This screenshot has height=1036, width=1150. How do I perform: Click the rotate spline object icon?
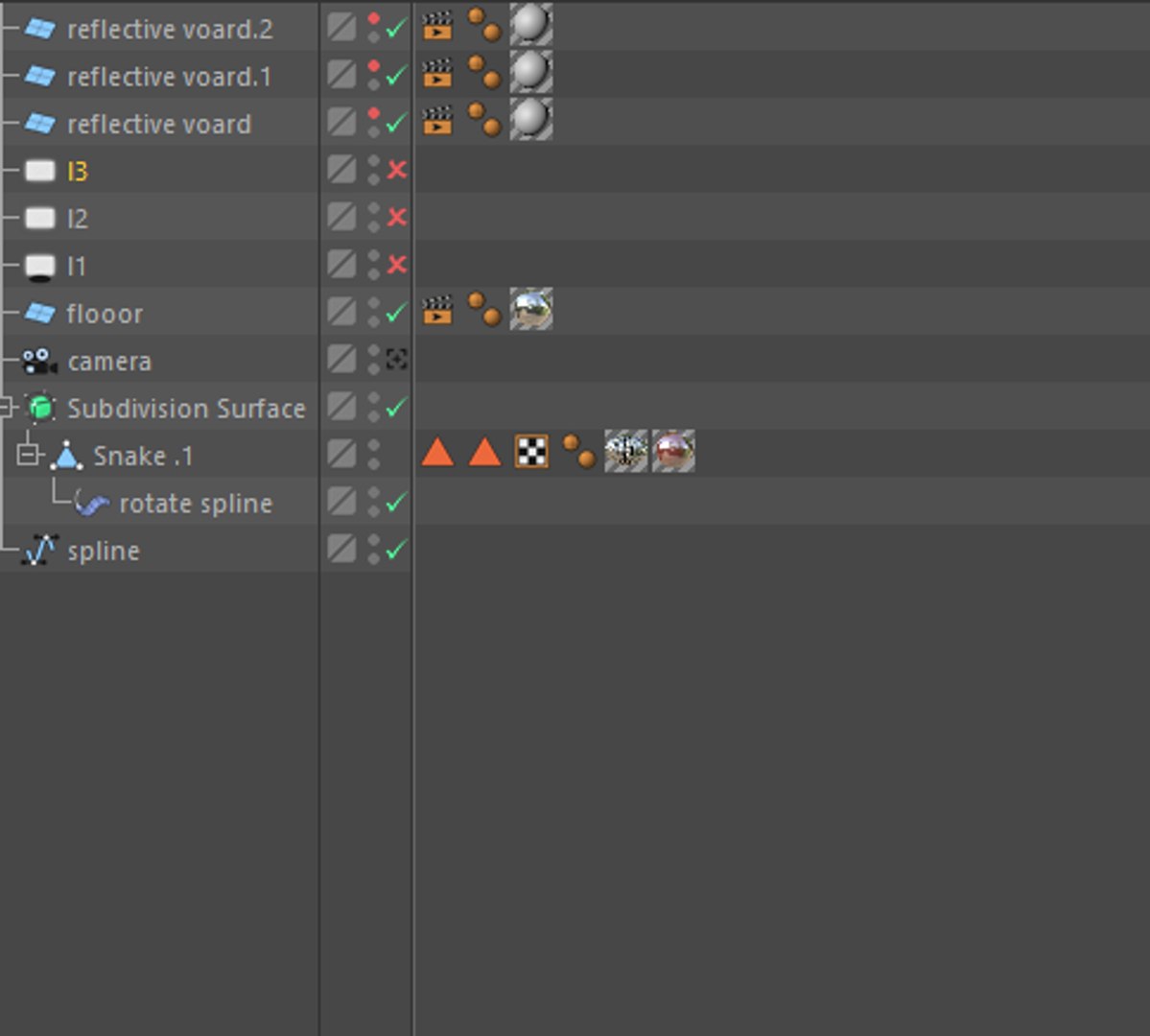coord(92,504)
